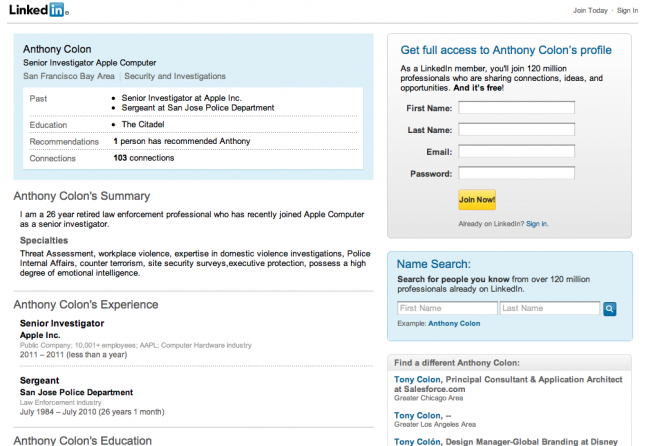Open the Join Today link

[x=589, y=10]
